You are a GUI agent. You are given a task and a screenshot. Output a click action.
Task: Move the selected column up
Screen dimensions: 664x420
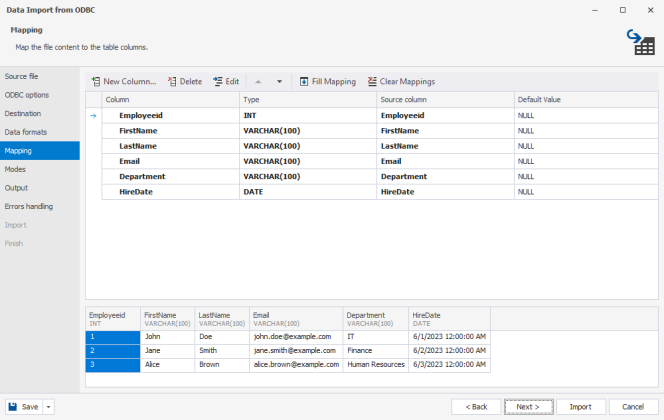pyautogui.click(x=258, y=81)
